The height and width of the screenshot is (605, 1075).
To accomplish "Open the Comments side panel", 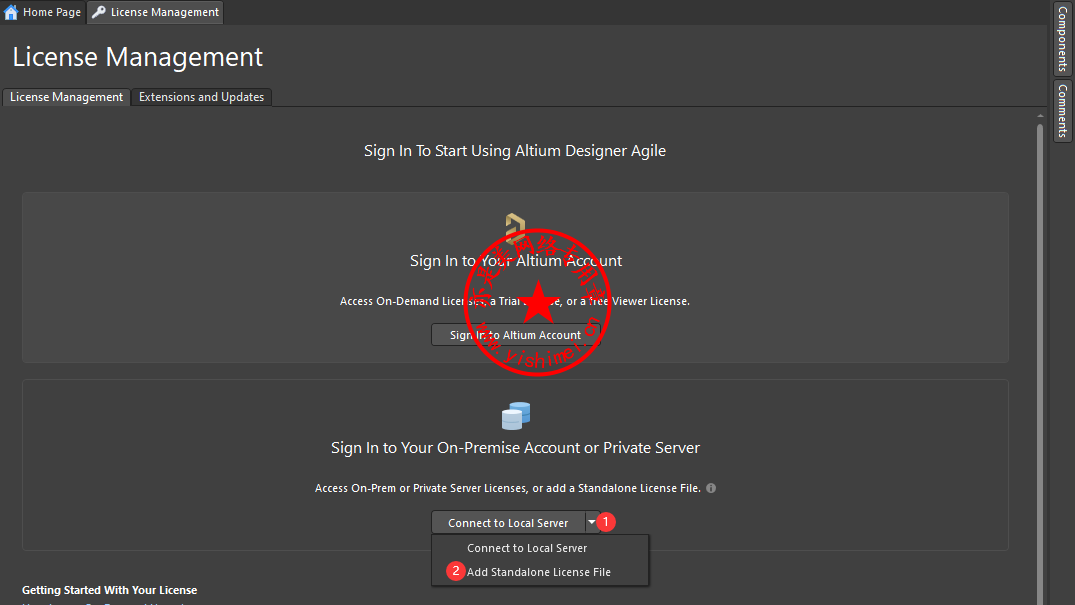I will (1062, 110).
